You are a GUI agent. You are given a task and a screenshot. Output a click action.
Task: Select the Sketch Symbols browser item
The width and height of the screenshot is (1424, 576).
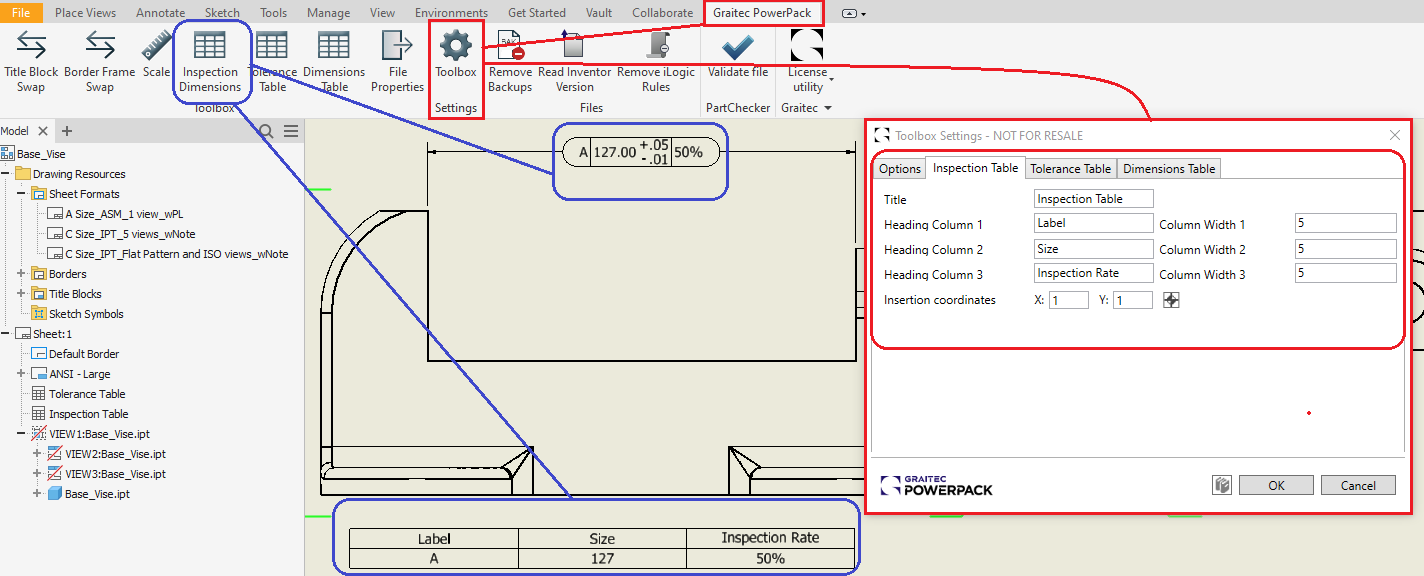78,314
